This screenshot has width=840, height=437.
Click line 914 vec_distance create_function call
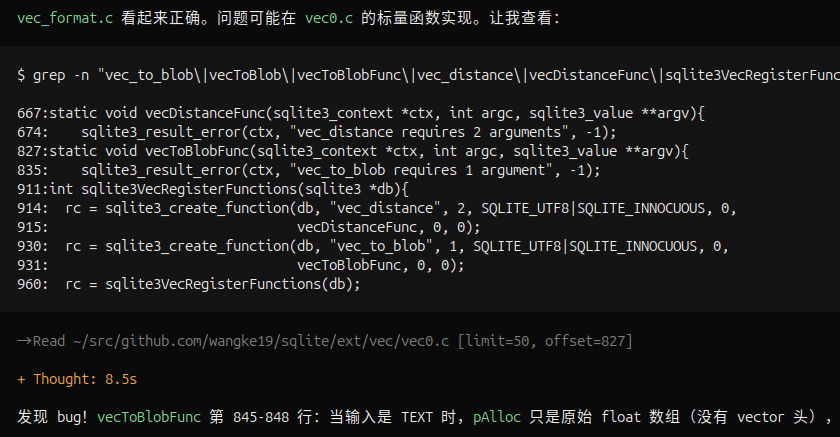click(377, 208)
